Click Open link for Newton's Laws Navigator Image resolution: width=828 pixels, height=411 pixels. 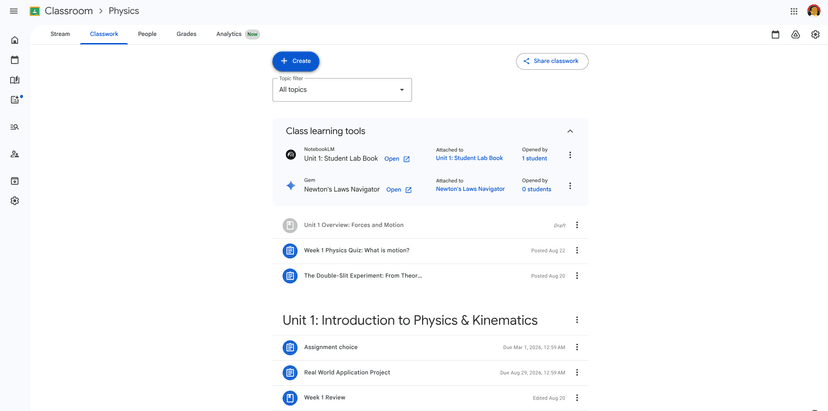[x=393, y=190]
